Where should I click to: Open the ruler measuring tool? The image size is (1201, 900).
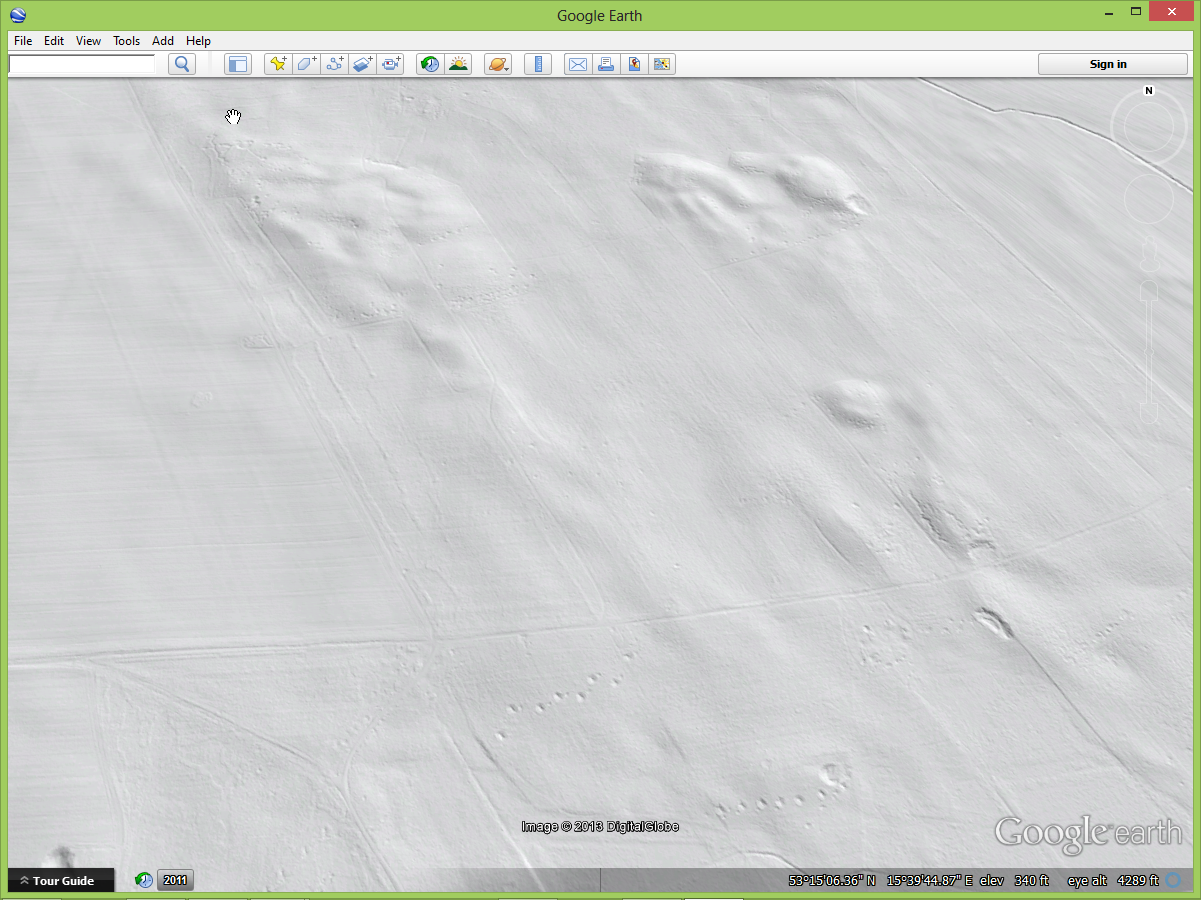pyautogui.click(x=538, y=64)
